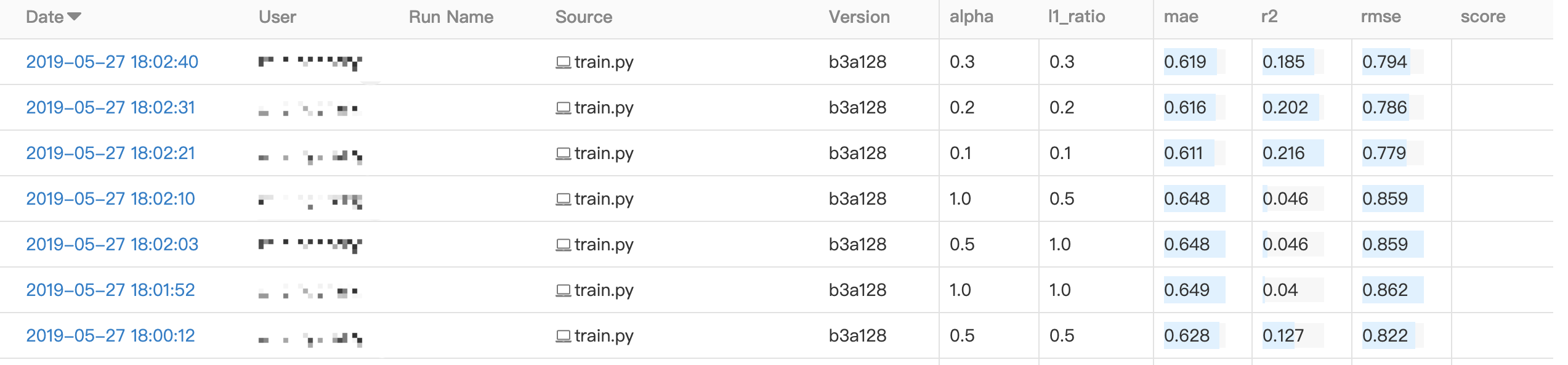Sort by the mae column header
This screenshot has width=1568, height=365.
click(1181, 17)
